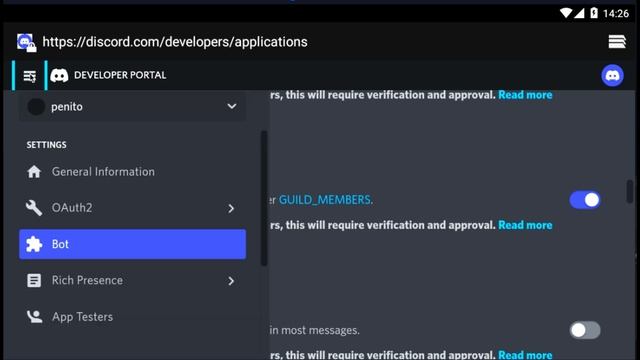Toggle the sidebar menu icon
The image size is (640, 360).
pyautogui.click(x=29, y=76)
